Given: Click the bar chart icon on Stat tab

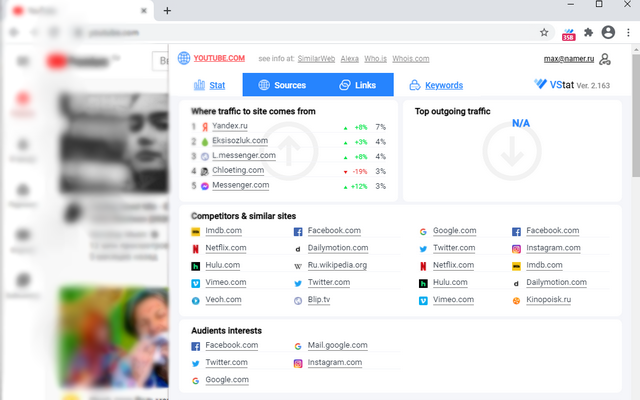Looking at the screenshot, I should pos(199,84).
